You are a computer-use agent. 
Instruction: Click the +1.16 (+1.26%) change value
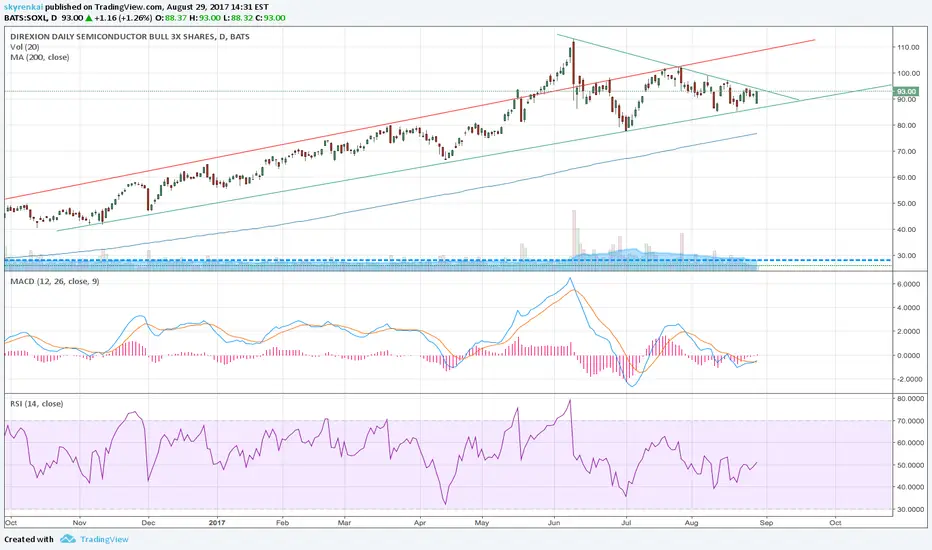pos(124,18)
